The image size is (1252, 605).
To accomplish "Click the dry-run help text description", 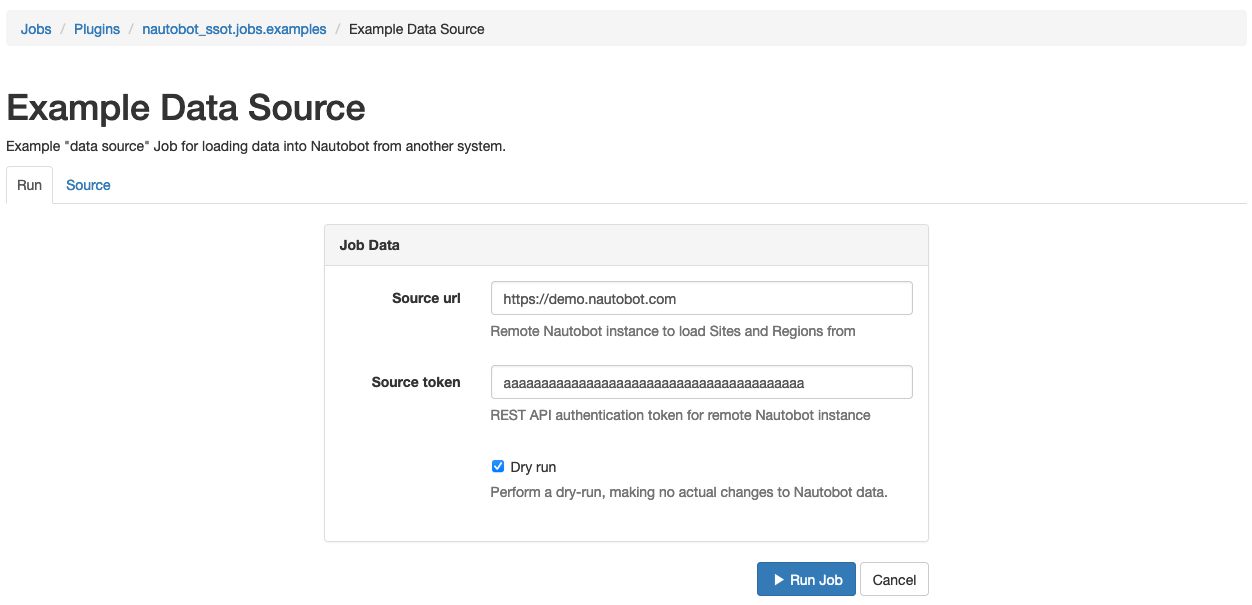I will [689, 492].
